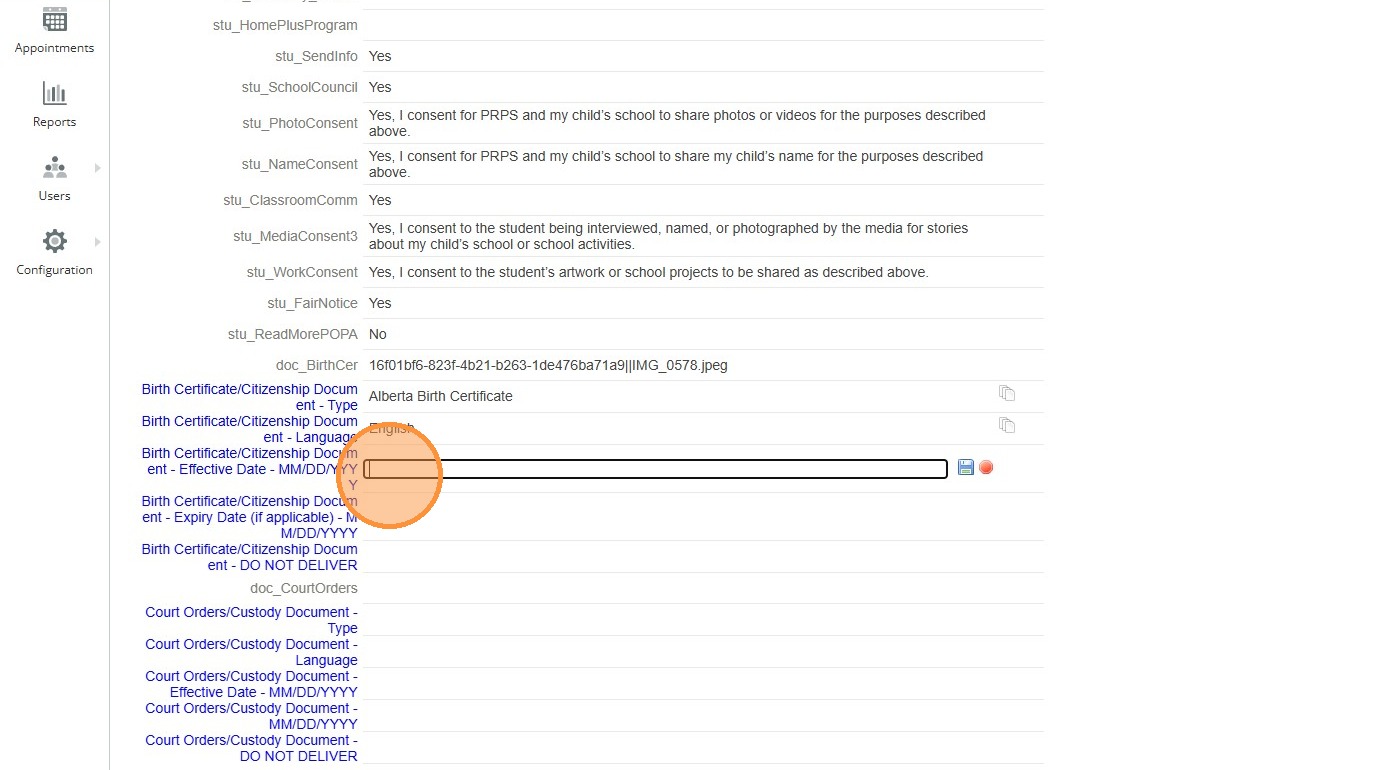Copy the Alberta Birth Certificate value
The image size is (1376, 770).
1007,394
